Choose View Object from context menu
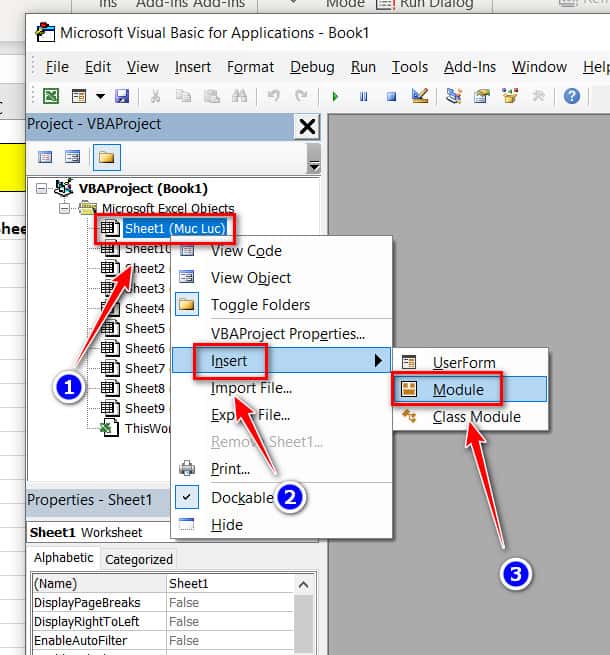Viewport: 610px width, 655px height. [281, 278]
